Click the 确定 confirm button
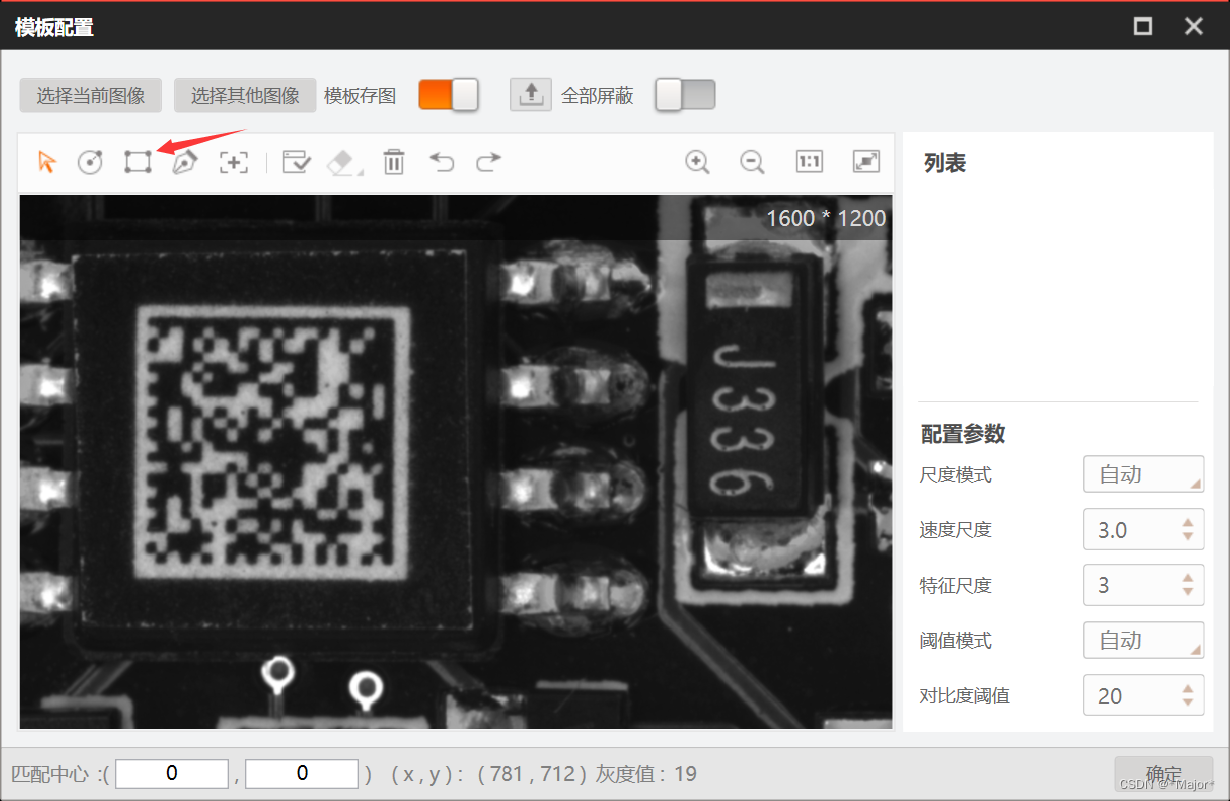The width and height of the screenshot is (1230, 801). pyautogui.click(x=1163, y=773)
